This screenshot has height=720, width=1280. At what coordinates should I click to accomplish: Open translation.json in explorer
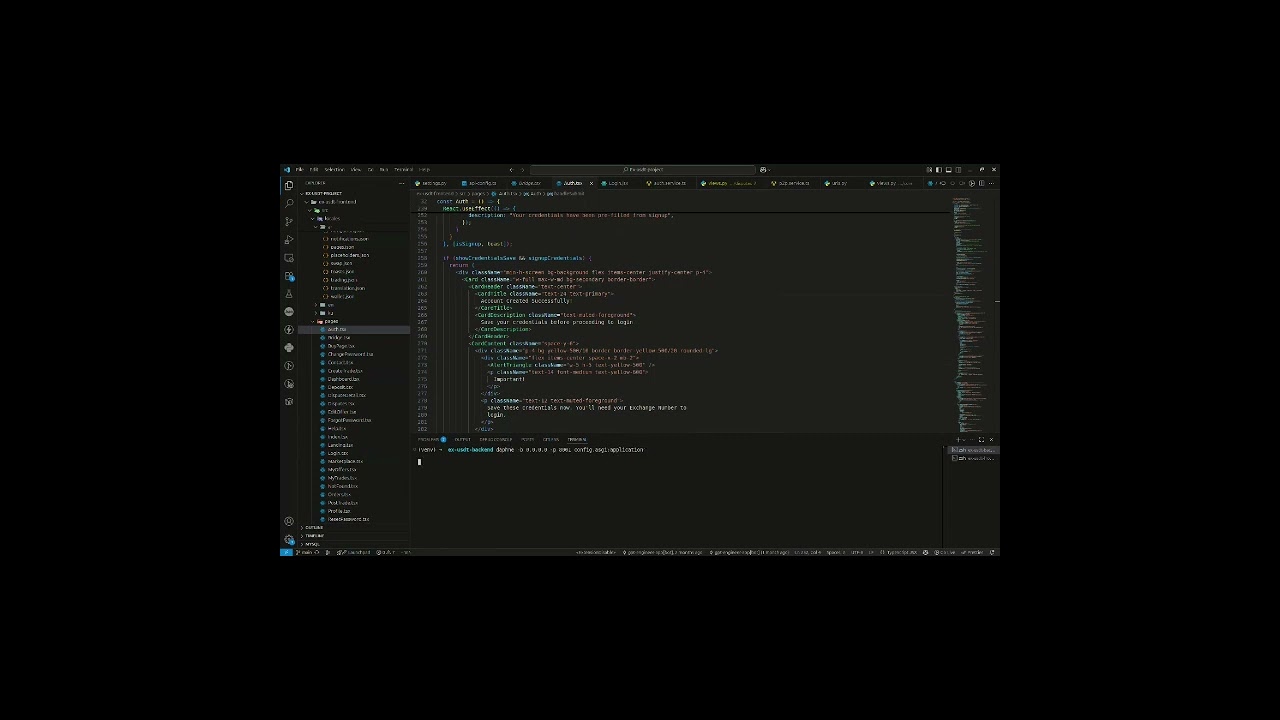(x=354, y=288)
